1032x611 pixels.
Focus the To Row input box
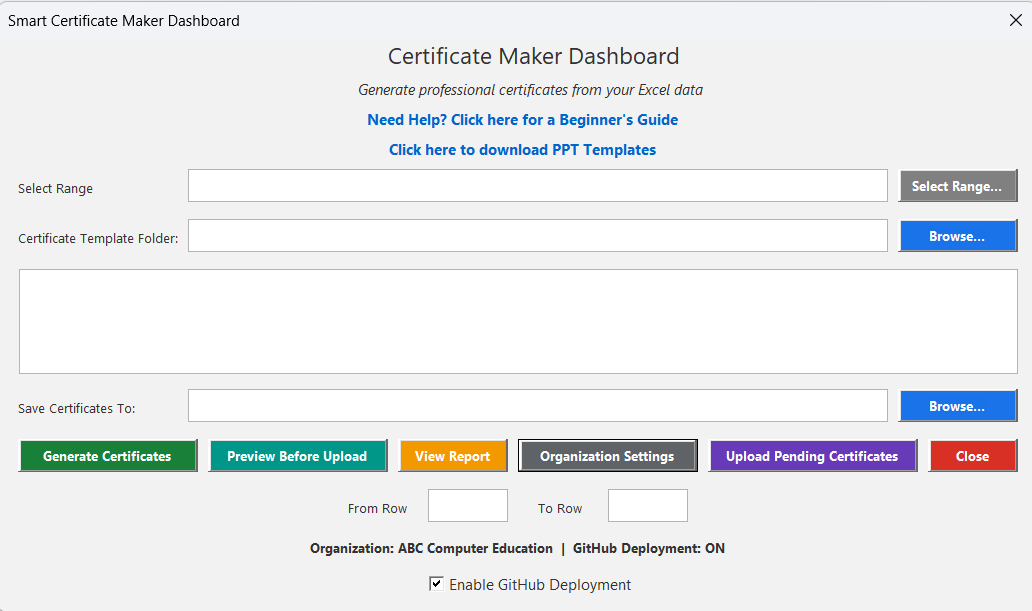point(648,506)
